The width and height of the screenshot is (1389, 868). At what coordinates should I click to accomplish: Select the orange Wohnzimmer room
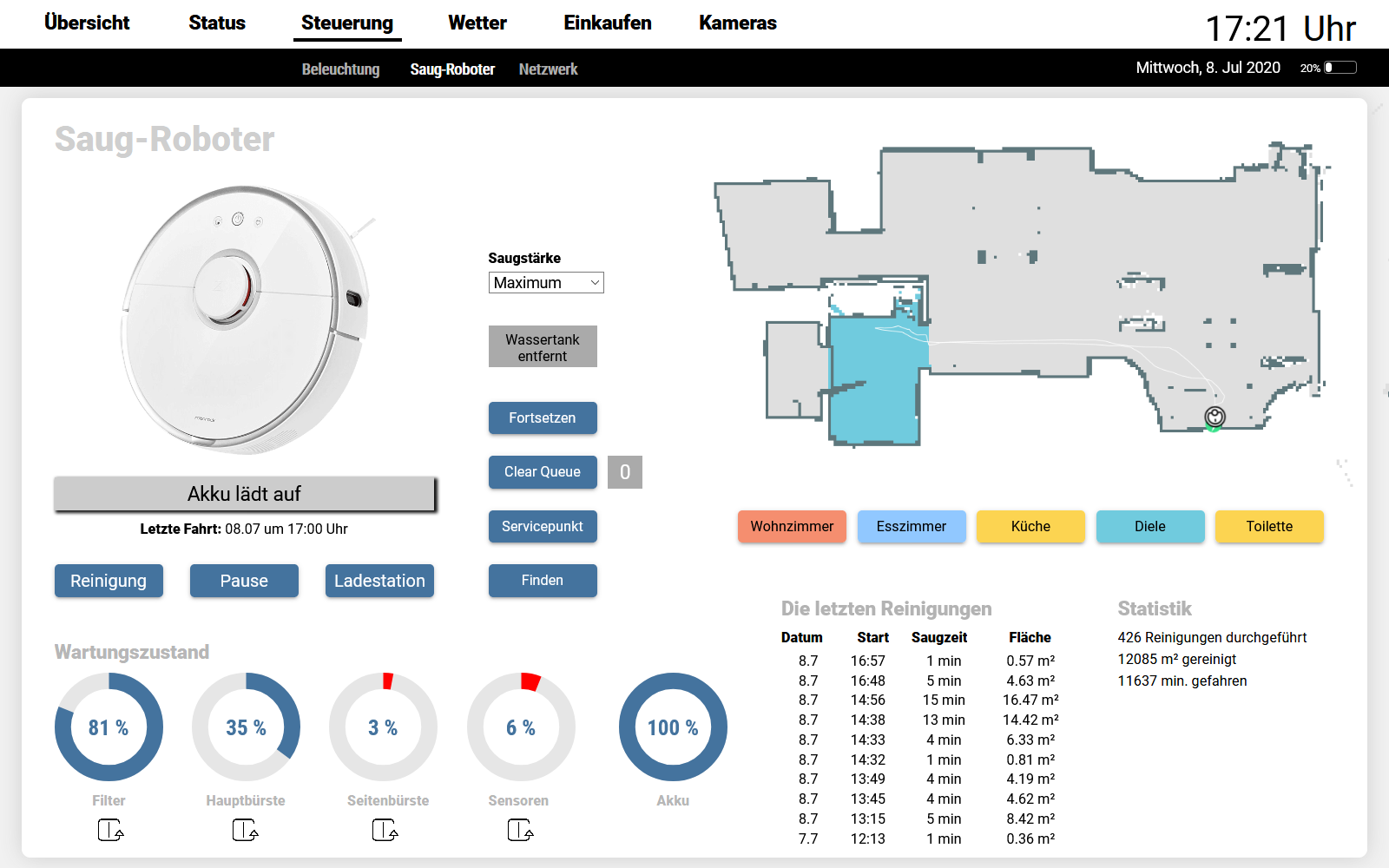[x=792, y=527]
